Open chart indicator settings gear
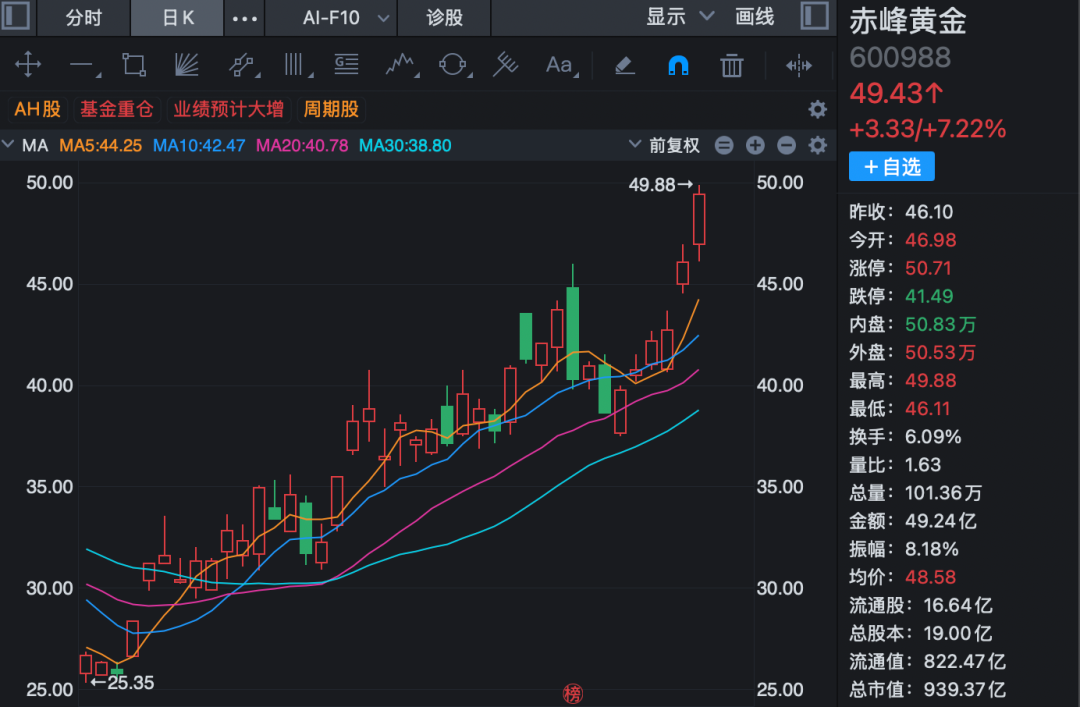Image resolution: width=1080 pixels, height=707 pixels. (x=817, y=145)
